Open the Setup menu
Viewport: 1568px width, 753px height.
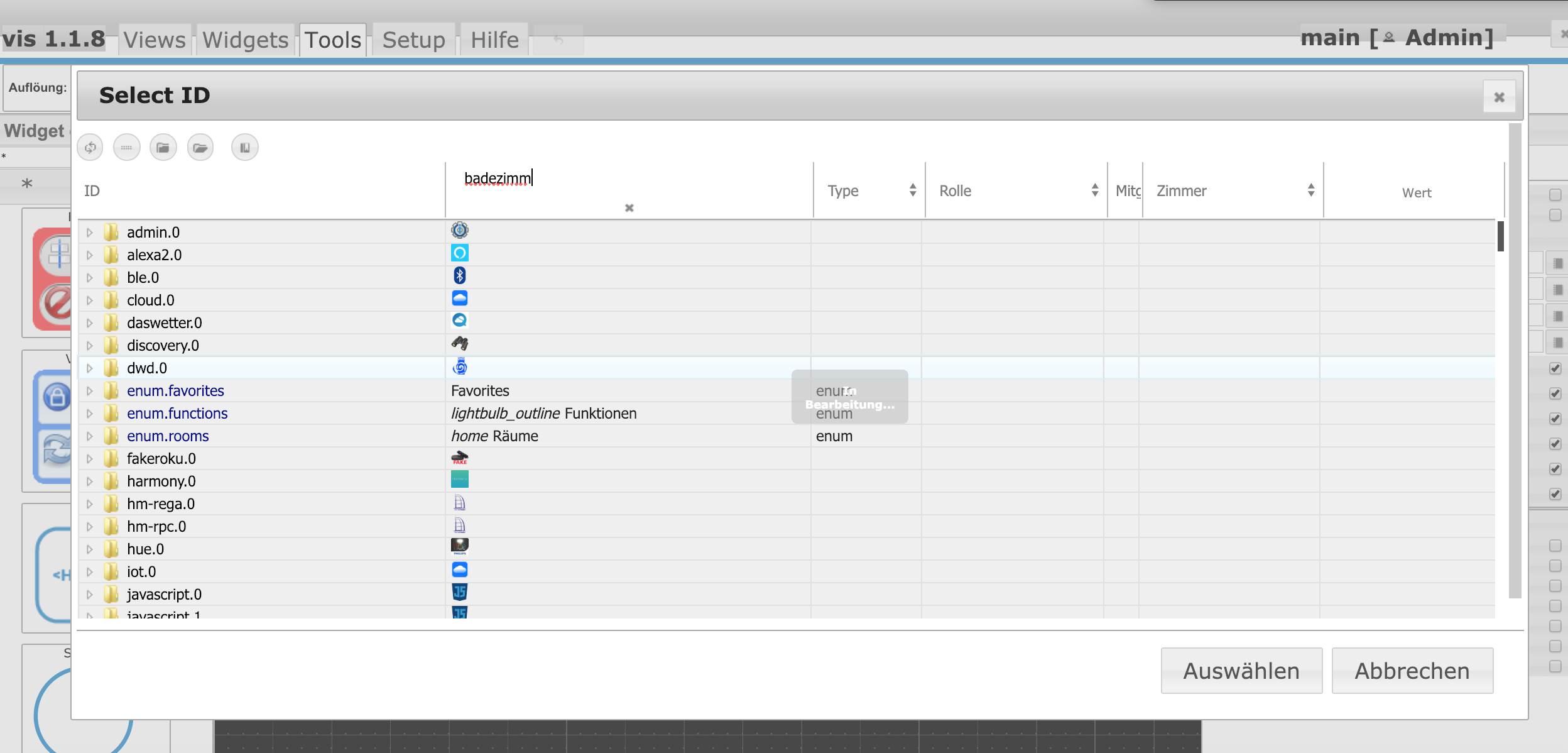point(413,40)
